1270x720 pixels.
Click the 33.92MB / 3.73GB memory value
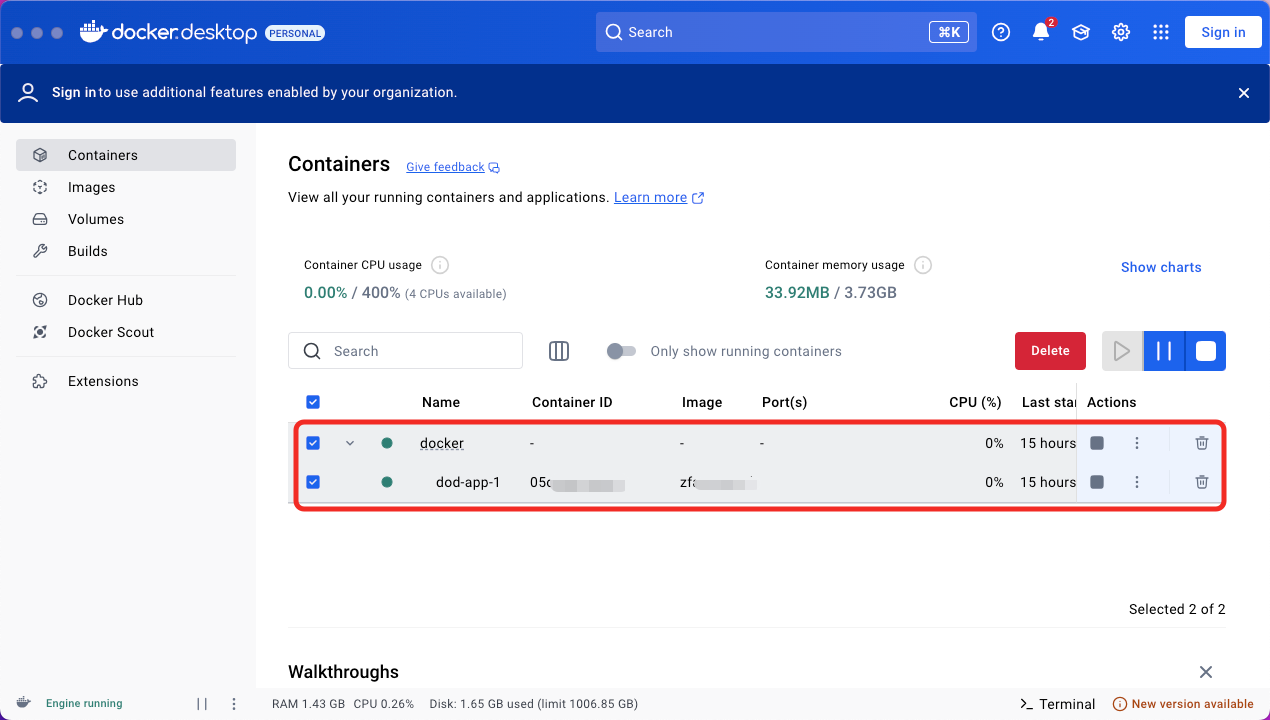tap(831, 293)
